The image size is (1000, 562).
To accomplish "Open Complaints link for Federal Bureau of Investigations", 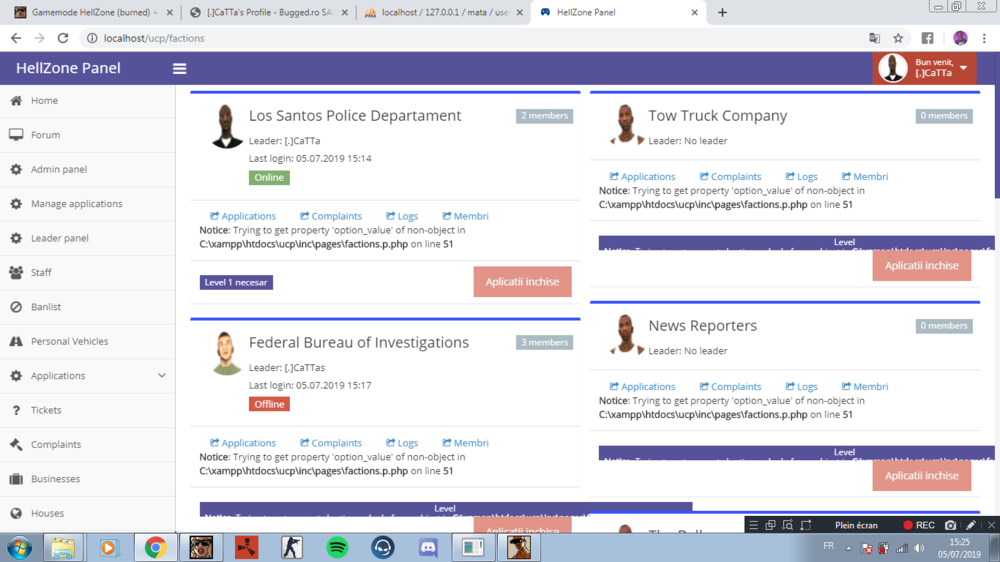I will pos(331,443).
